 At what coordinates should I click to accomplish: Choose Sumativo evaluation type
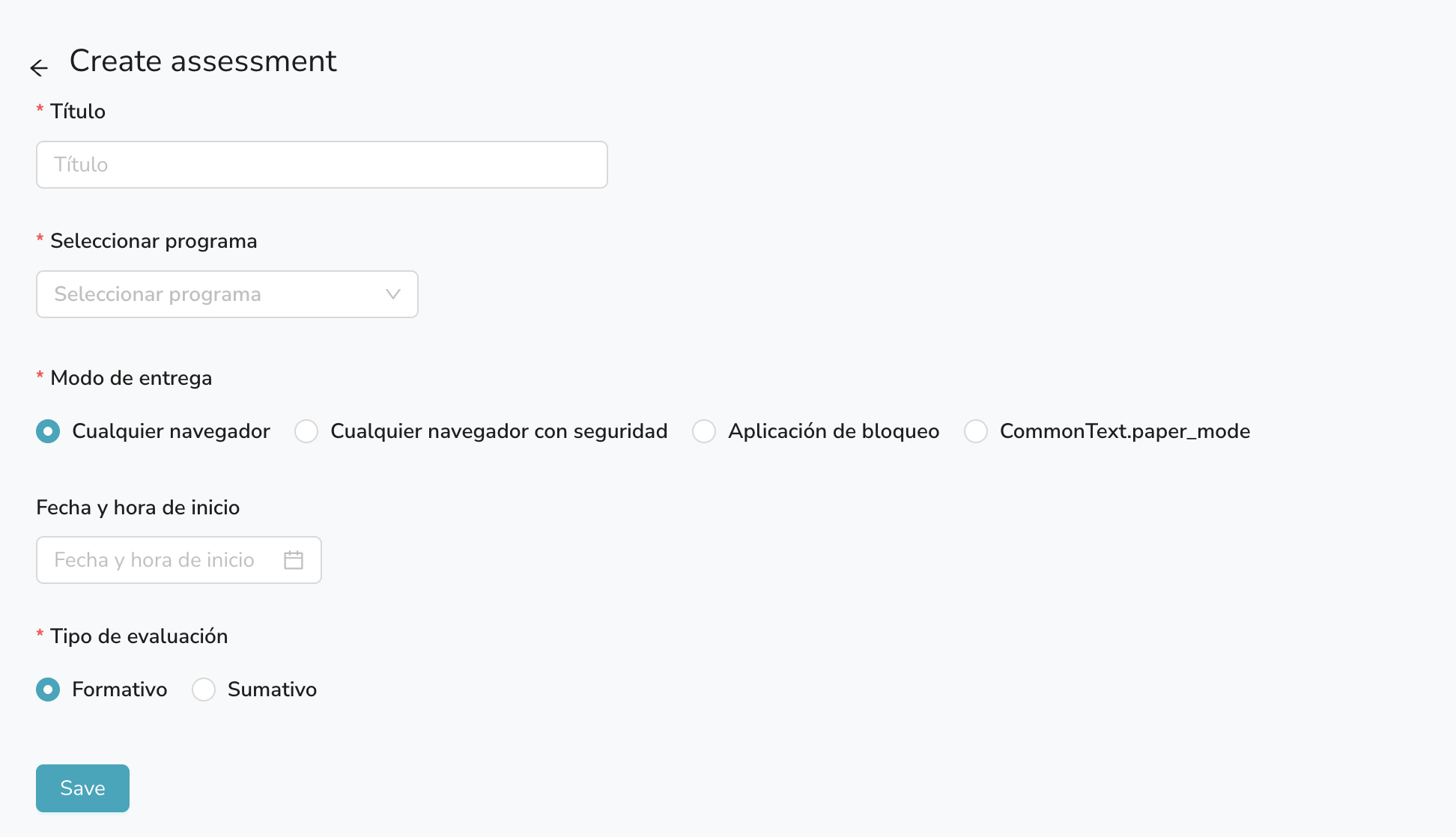click(204, 690)
